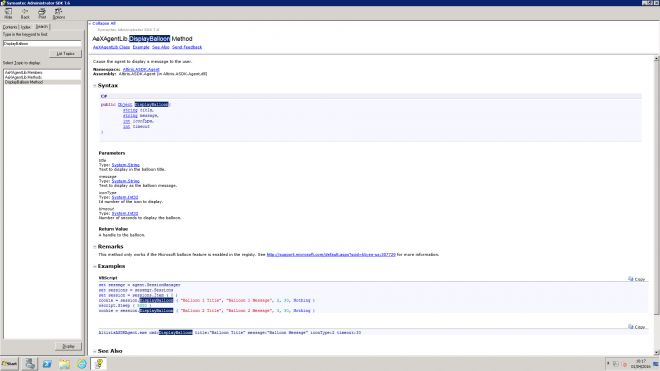
Task: Select AeXAgentLib Members in topic list
Action: tap(24, 72)
